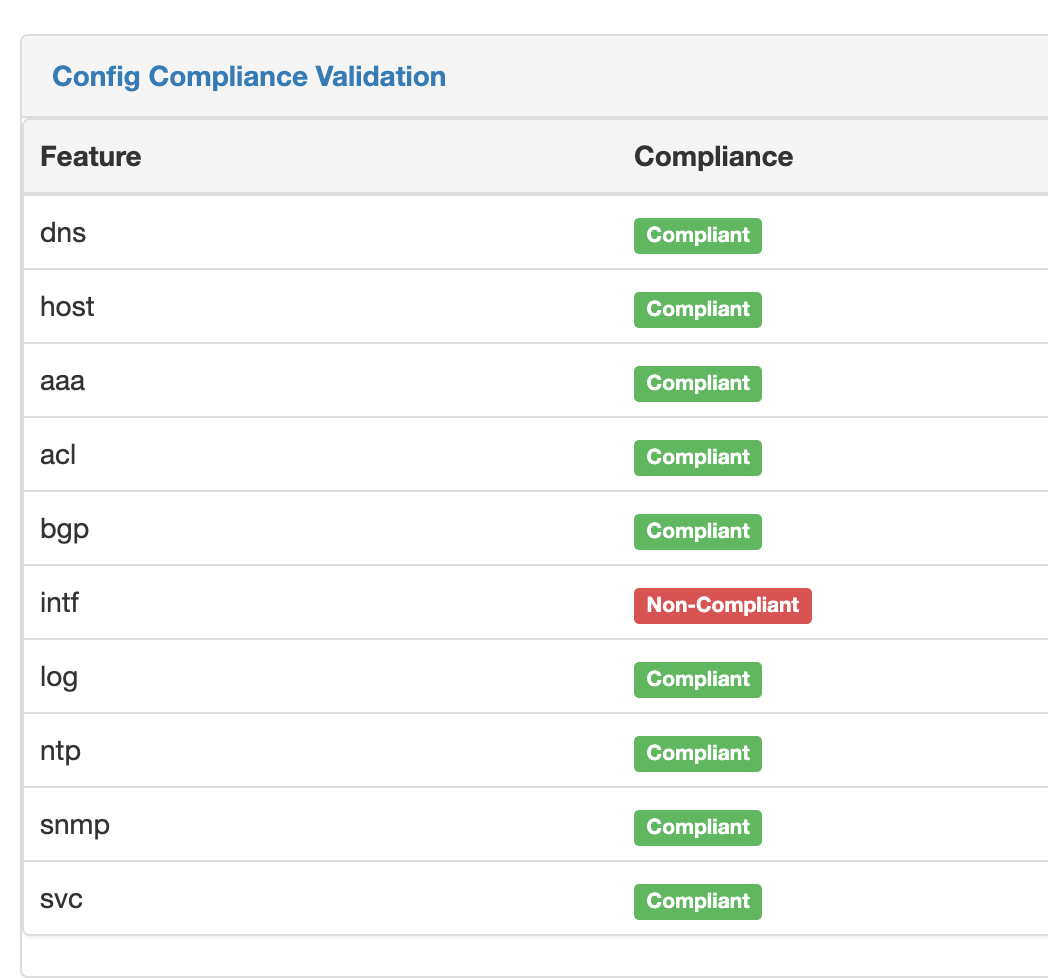This screenshot has height=978, width=1048.
Task: Click the Compliant badge for svc
Action: (x=697, y=902)
